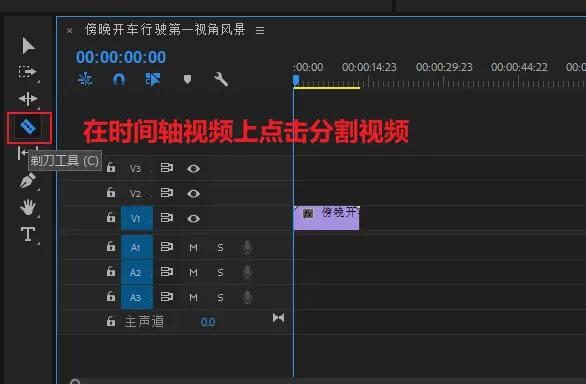The width and height of the screenshot is (586, 384).
Task: Toggle Linked Selection button
Action: (x=152, y=79)
